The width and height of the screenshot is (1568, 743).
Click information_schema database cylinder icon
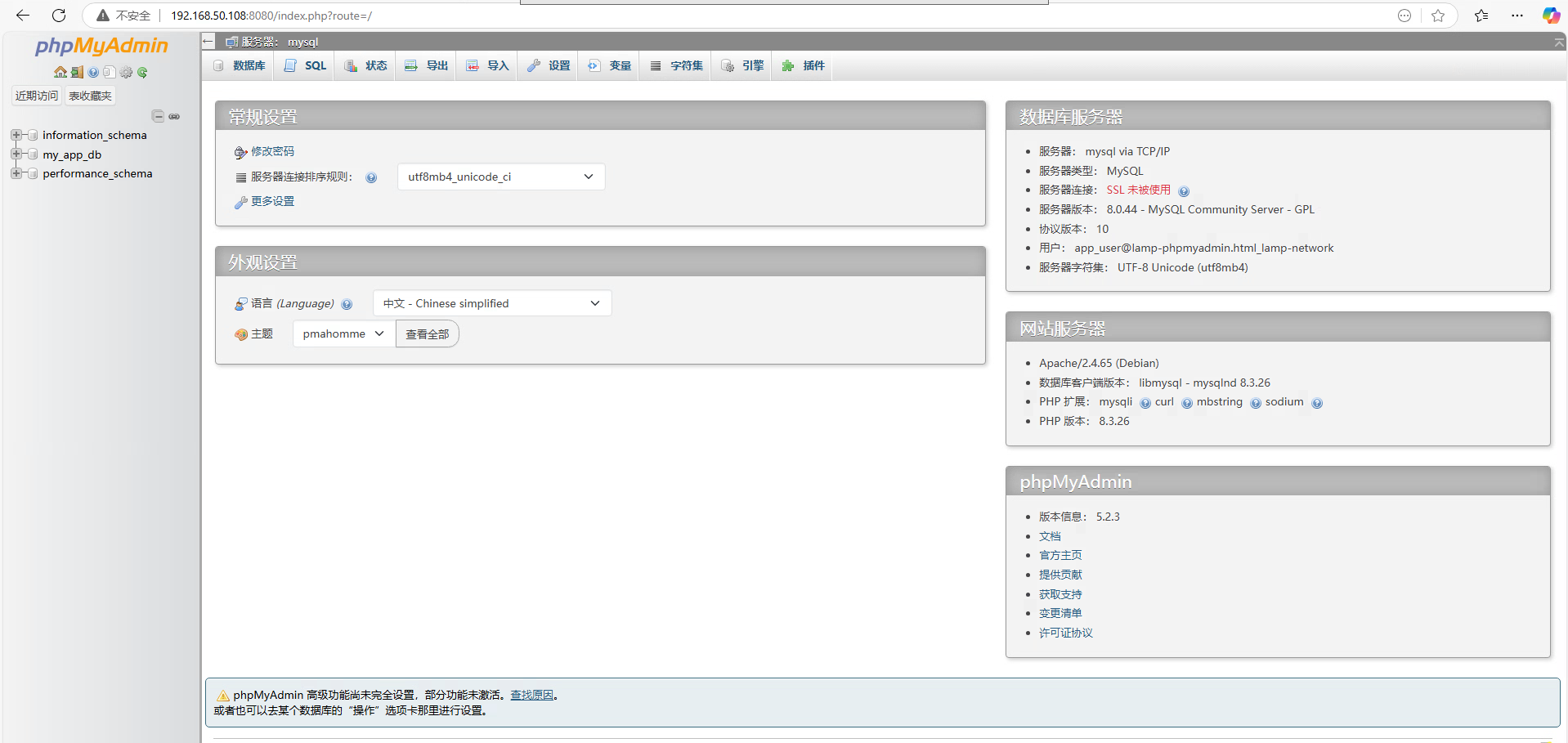pyautogui.click(x=33, y=135)
